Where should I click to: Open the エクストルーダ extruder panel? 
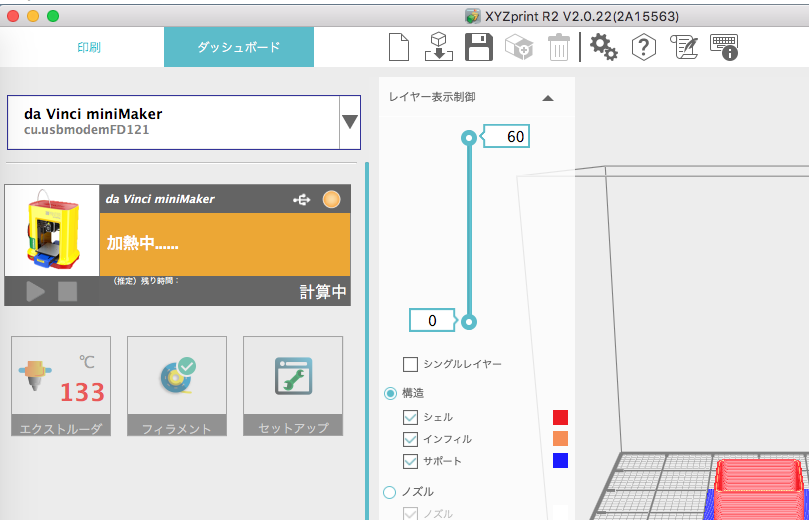[61, 387]
